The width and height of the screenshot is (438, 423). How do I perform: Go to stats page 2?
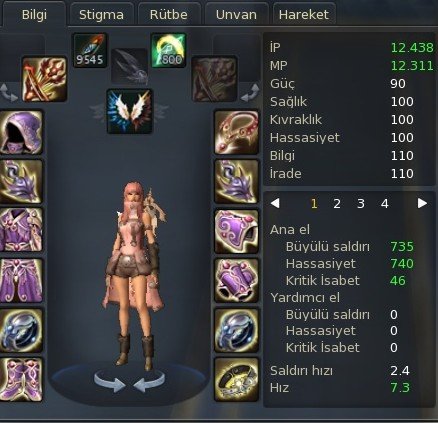337,203
